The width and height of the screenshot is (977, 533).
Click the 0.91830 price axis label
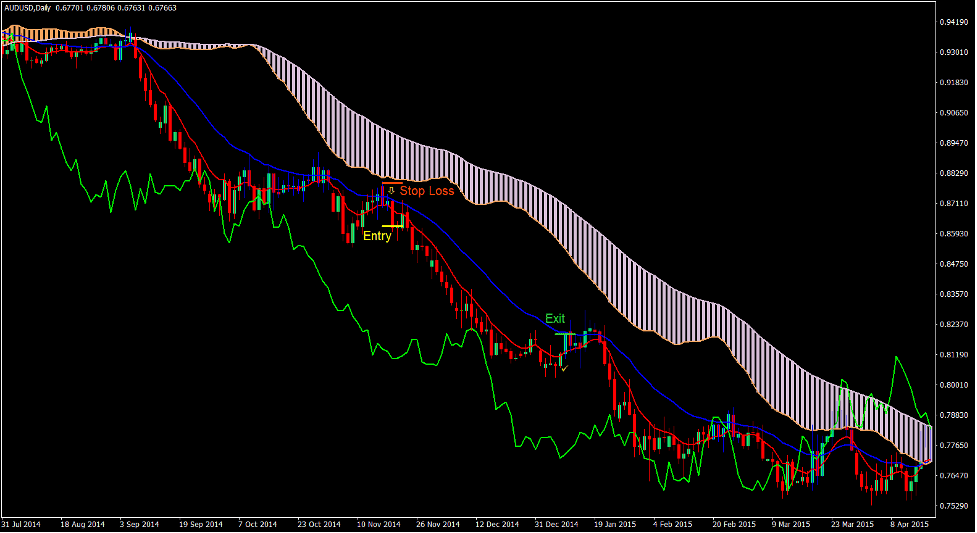(x=953, y=82)
